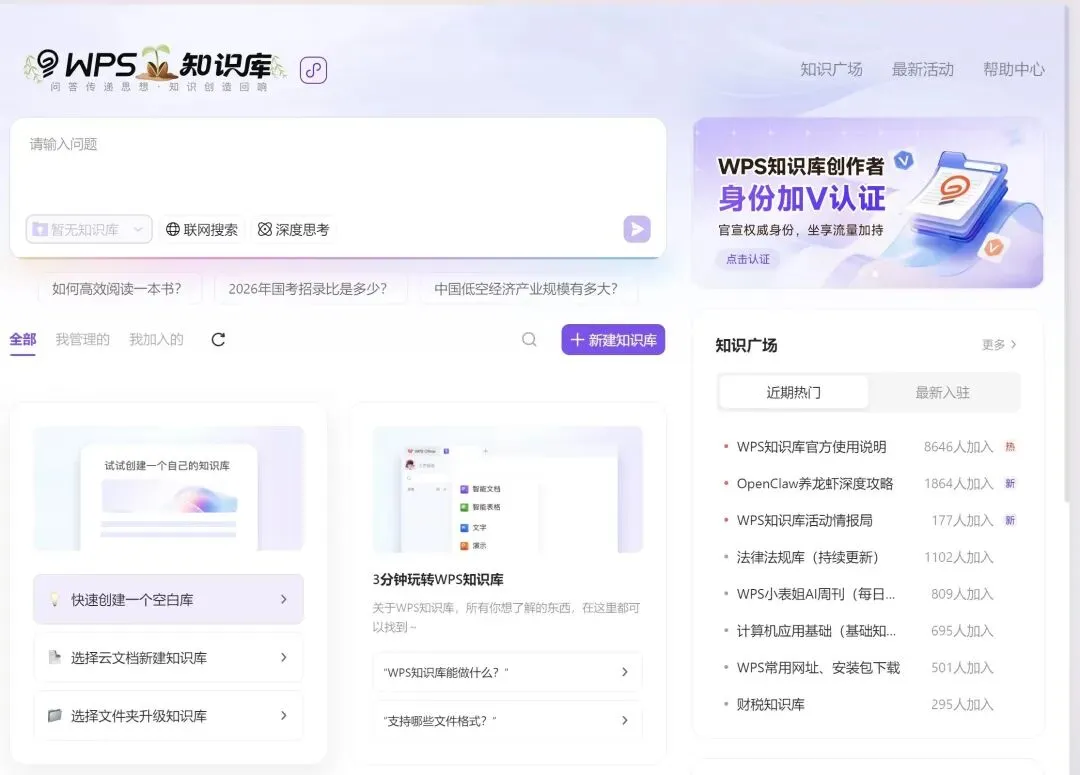Refresh the knowledge base list

pos(218,340)
